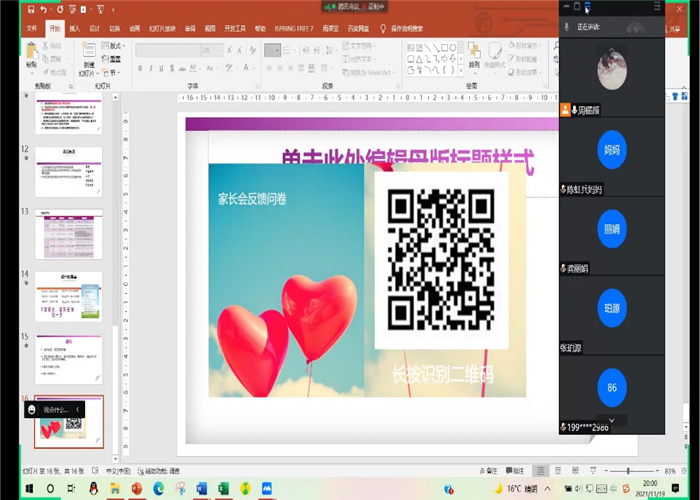This screenshot has width=700, height=500.
Task: Increase font size with the larger A icon
Action: pos(229,50)
